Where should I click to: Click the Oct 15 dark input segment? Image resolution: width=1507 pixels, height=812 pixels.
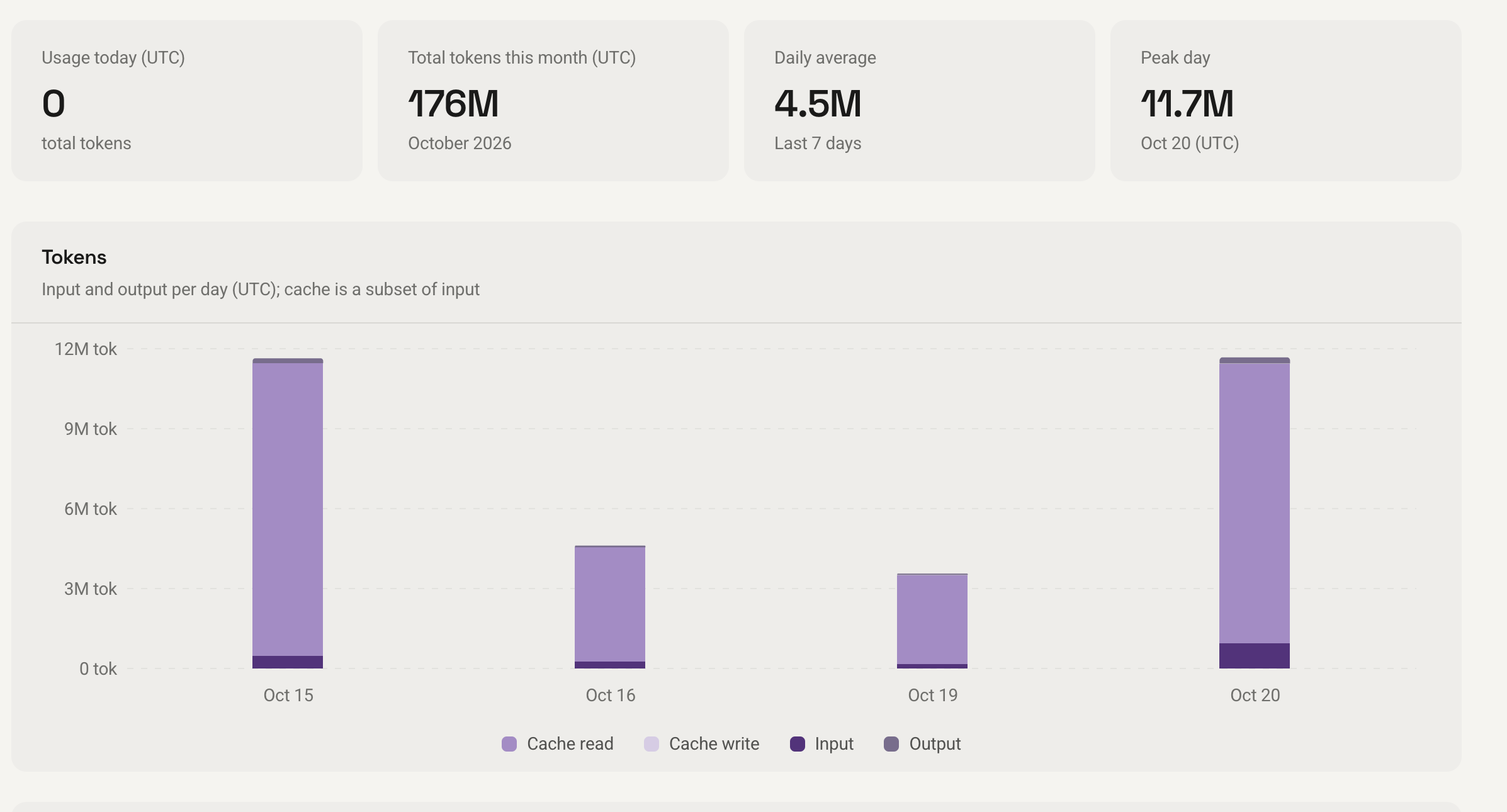[288, 662]
